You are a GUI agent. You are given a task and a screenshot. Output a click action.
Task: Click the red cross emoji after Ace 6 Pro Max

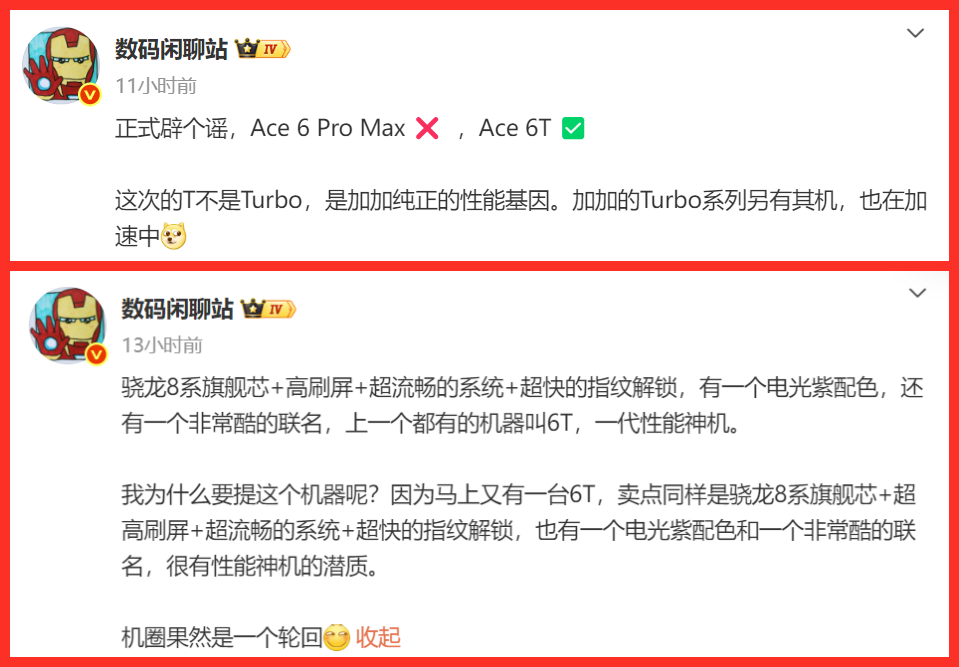(x=426, y=128)
